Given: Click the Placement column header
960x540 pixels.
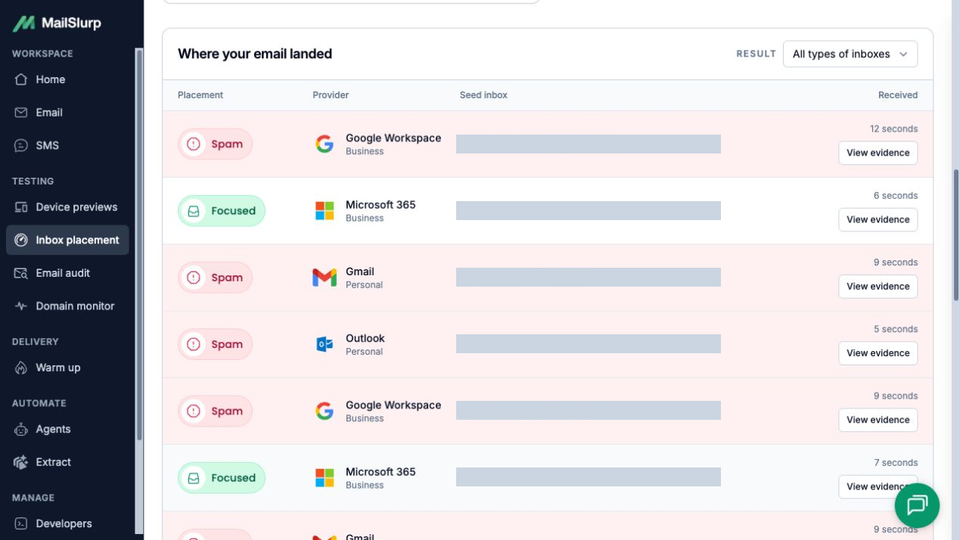Looking at the screenshot, I should [x=200, y=95].
